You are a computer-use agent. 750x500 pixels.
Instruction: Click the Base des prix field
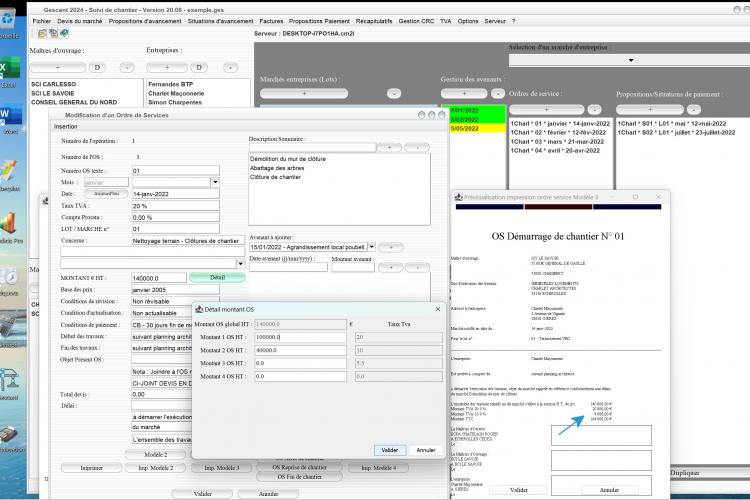[176, 289]
